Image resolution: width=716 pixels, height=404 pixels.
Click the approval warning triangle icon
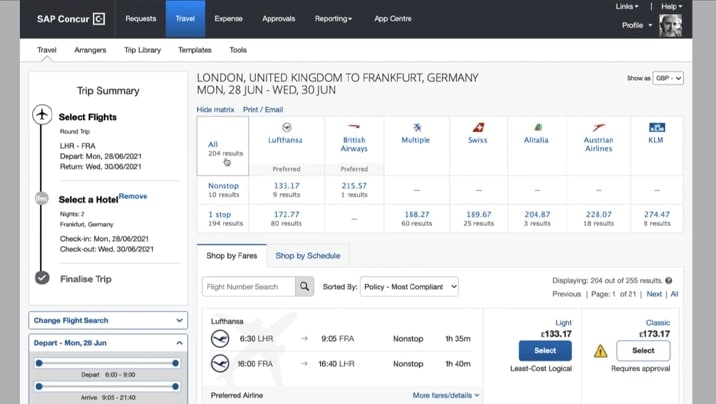click(x=600, y=351)
